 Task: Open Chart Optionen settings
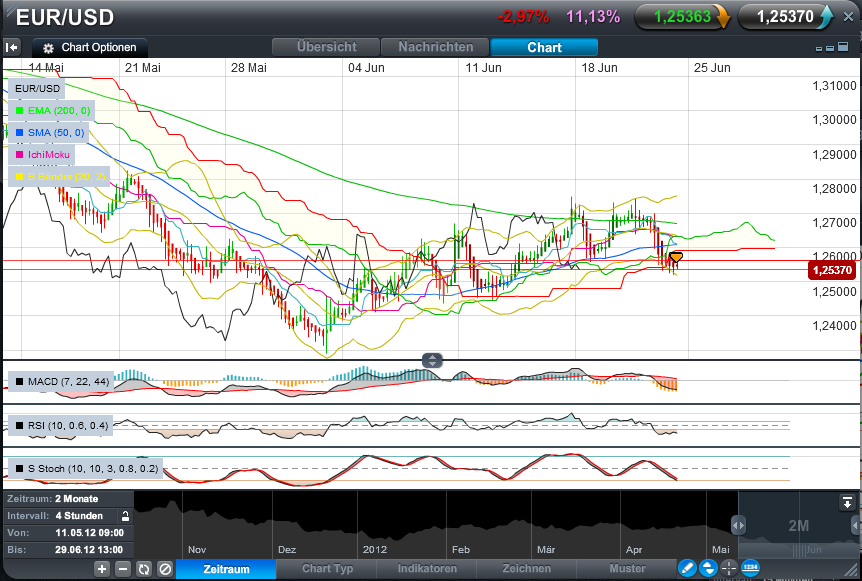tap(90, 48)
